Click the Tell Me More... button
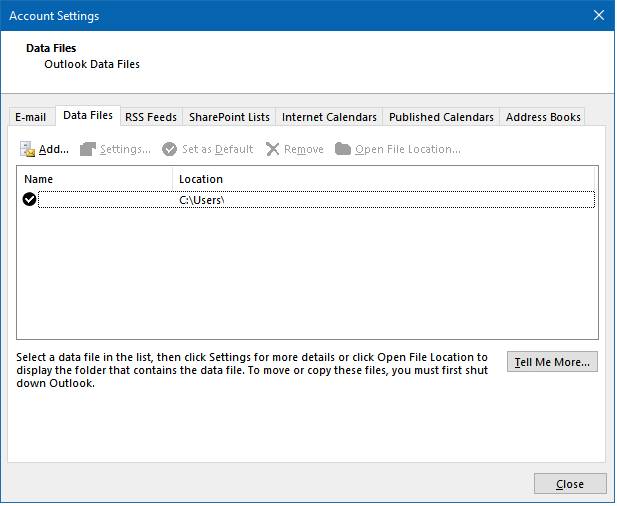617x506 pixels. pos(552,362)
